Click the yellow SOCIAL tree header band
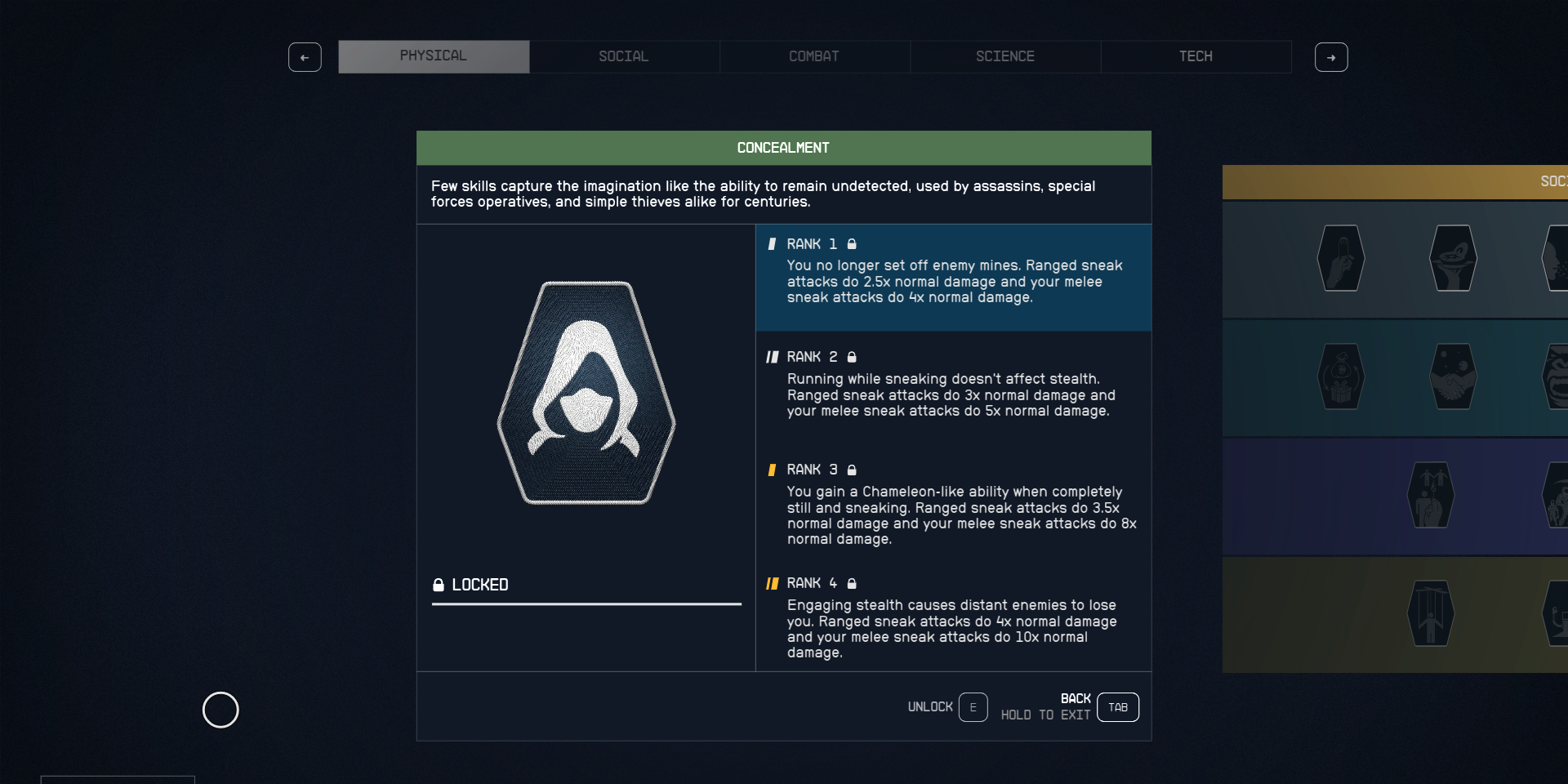This screenshot has width=1568, height=784. pos(1429,181)
